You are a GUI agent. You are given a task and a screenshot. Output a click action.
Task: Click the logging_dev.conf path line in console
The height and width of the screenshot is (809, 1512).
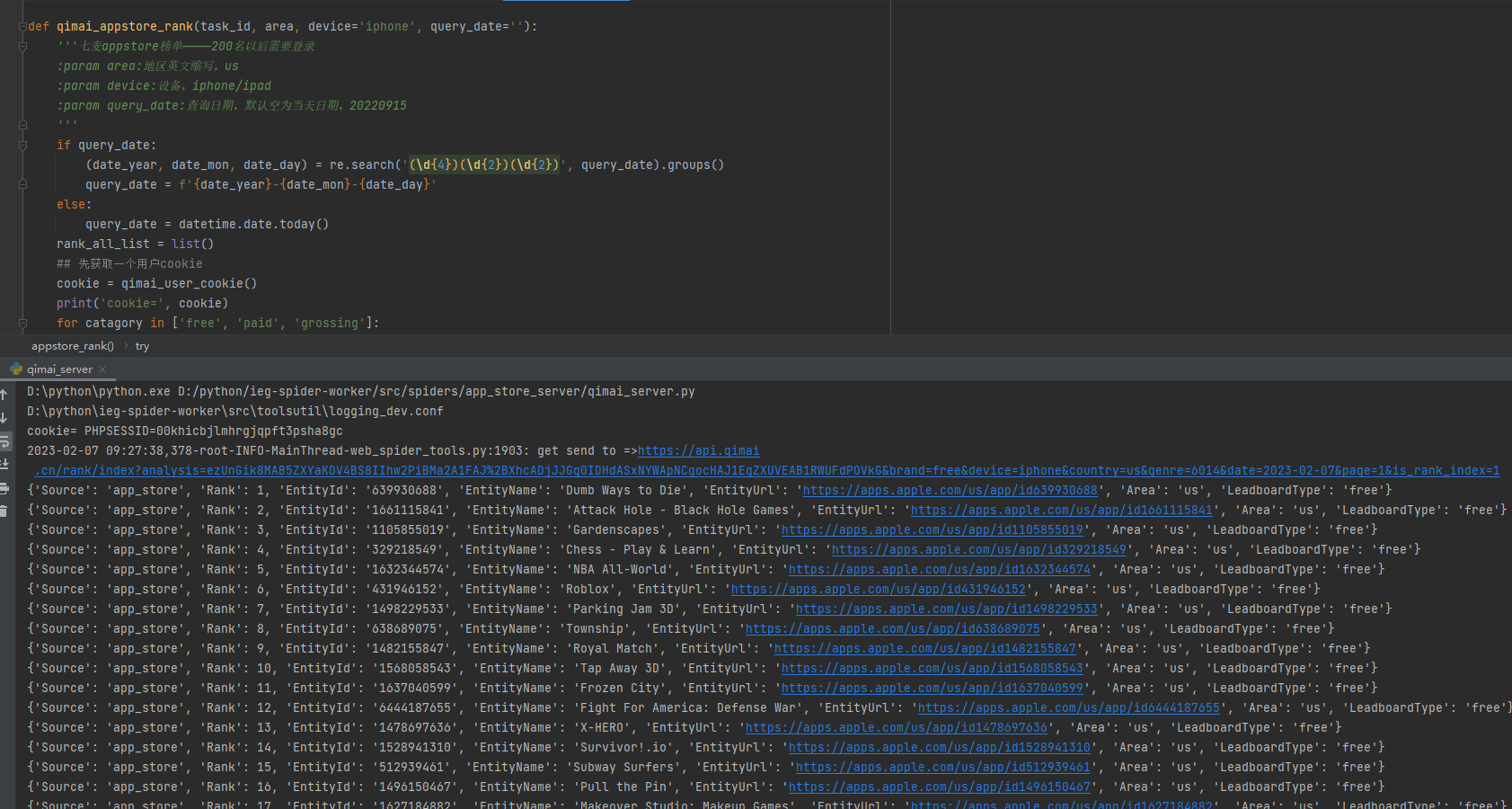point(234,411)
